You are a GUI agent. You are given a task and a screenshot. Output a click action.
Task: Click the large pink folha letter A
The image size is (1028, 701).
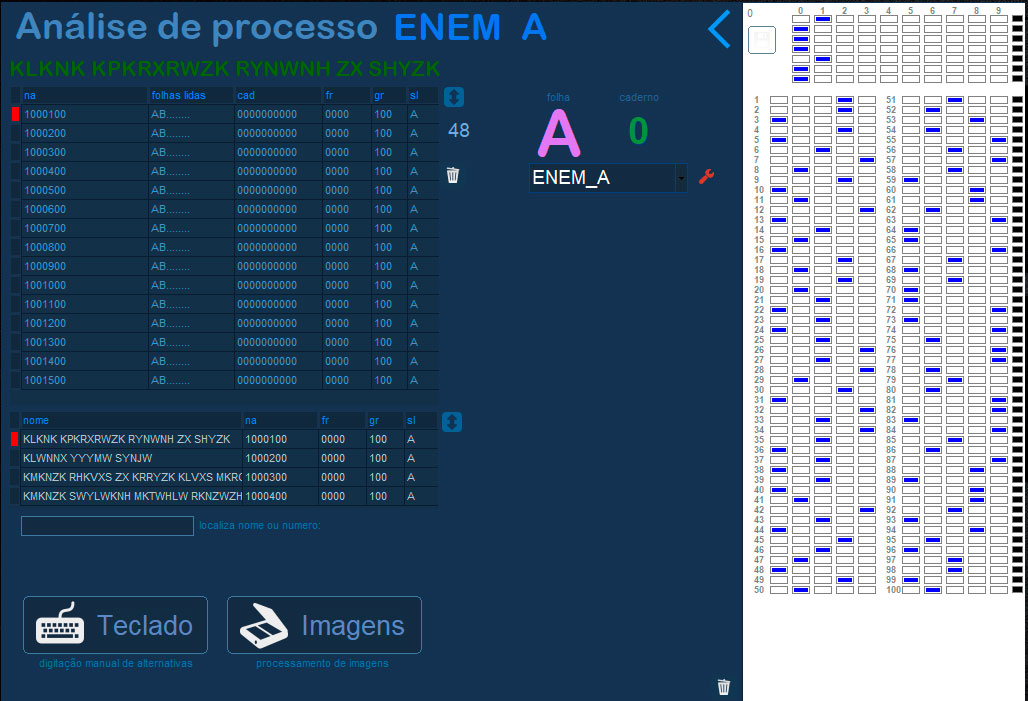point(559,133)
